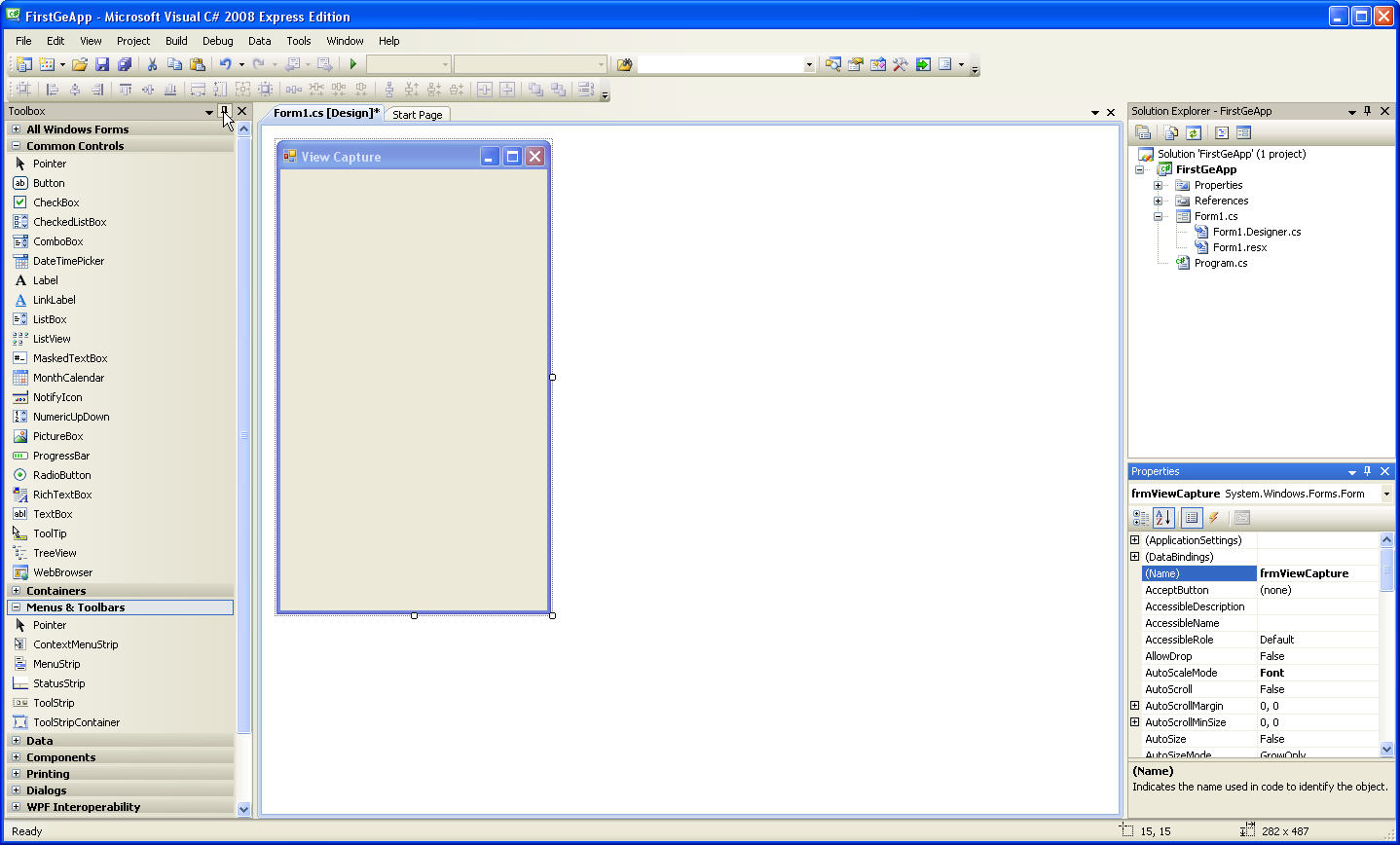
Task: Select Program.cs in Solution Explorer
Action: [x=1221, y=263]
